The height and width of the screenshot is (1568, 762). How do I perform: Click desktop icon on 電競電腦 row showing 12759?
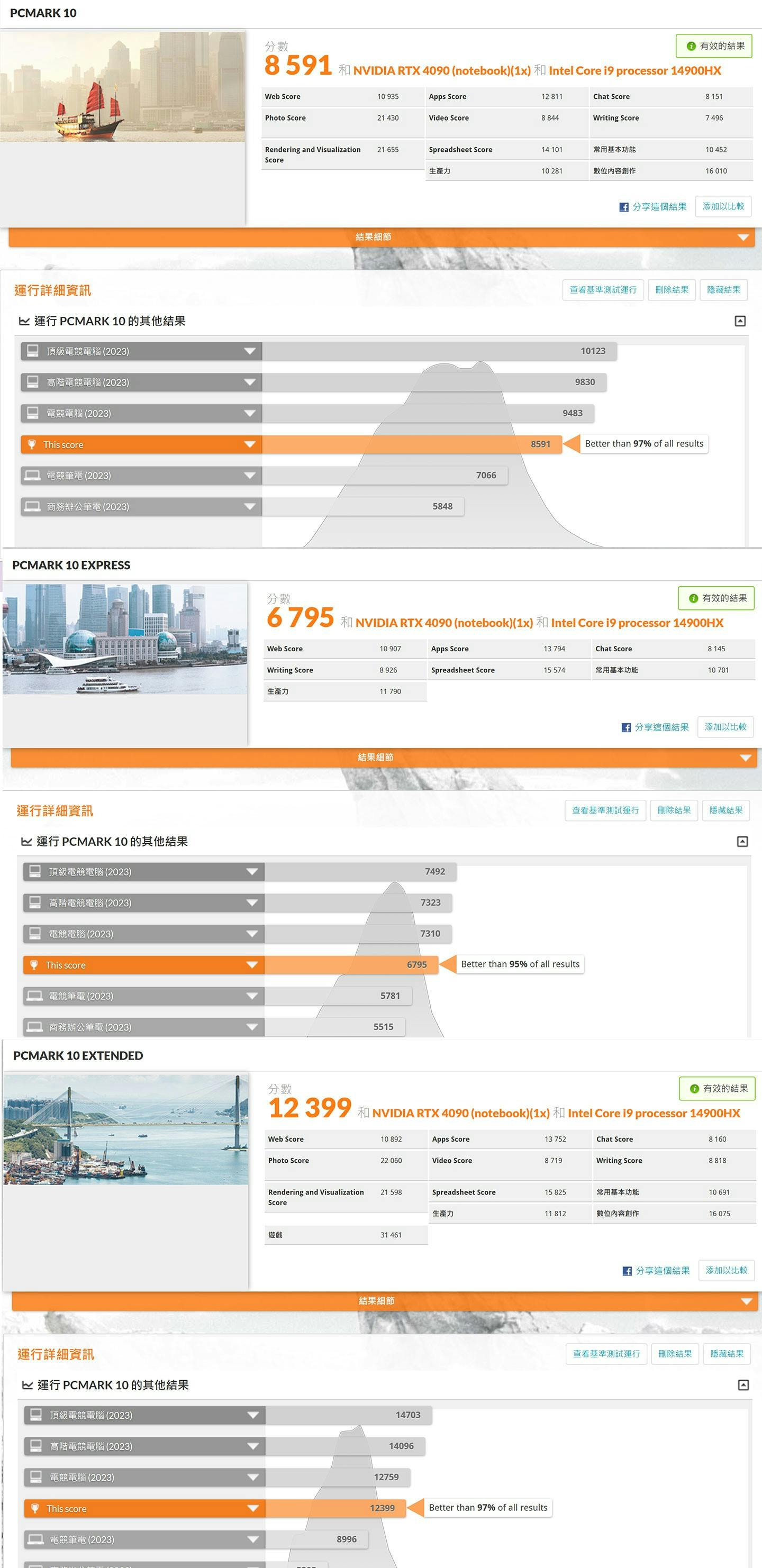37,1478
